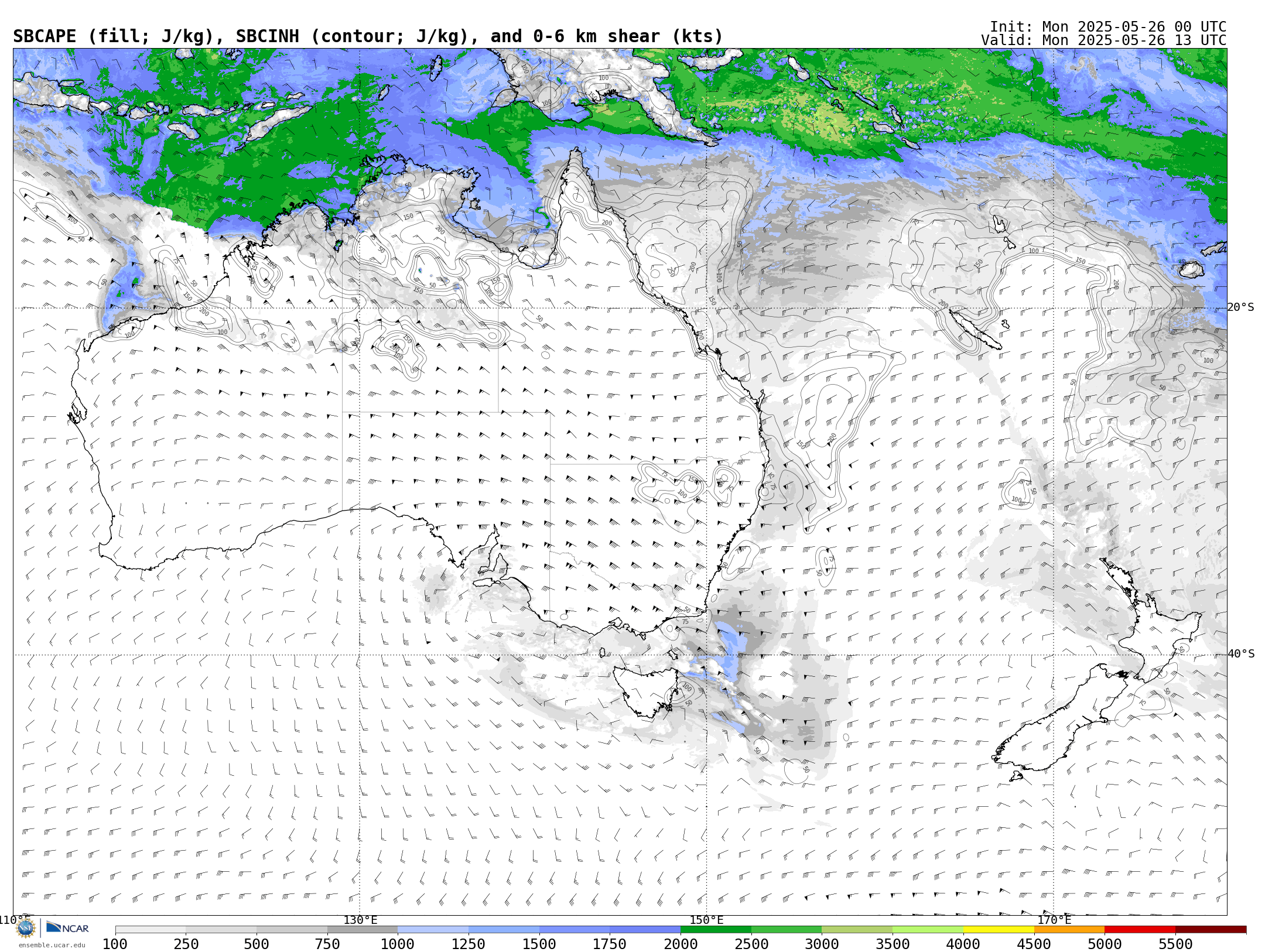The height and width of the screenshot is (952, 1265).
Task: Click the colorbar label 1000
Action: [x=398, y=944]
